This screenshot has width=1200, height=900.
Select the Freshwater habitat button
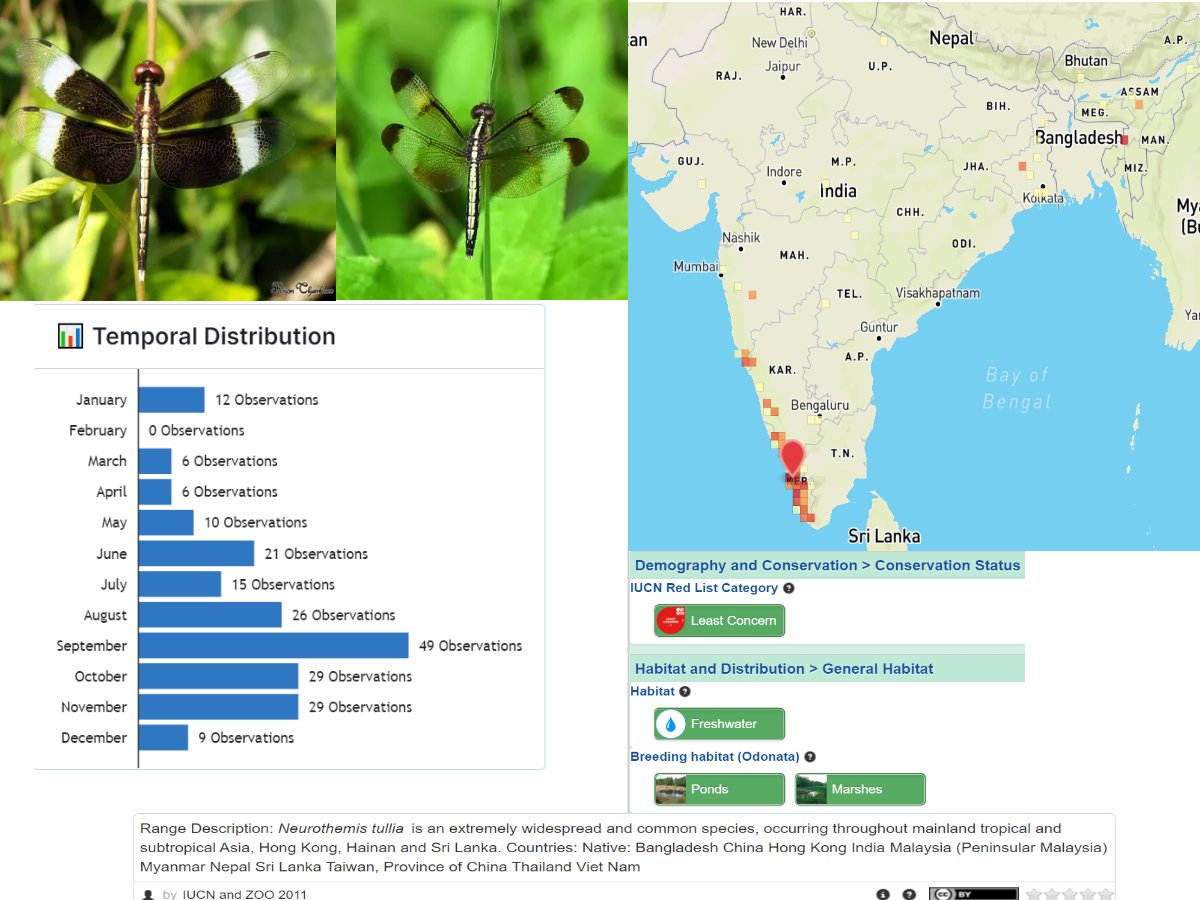[719, 724]
